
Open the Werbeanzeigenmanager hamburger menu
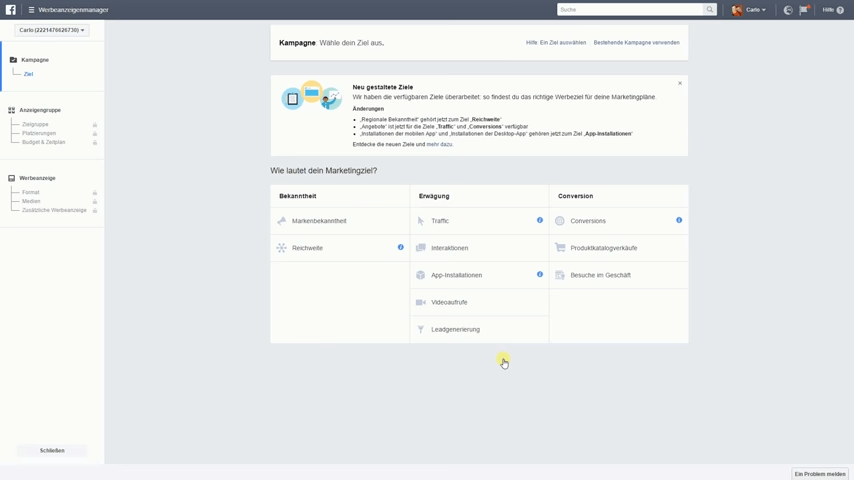31,10
